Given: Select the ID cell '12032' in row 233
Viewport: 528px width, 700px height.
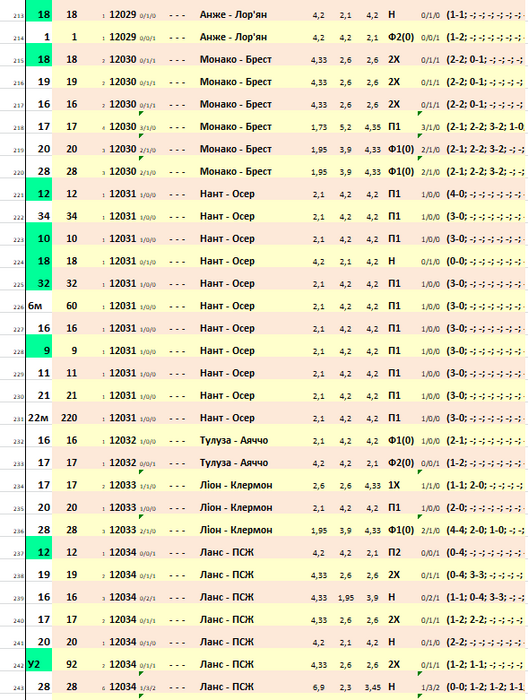Looking at the screenshot, I should point(123,463).
